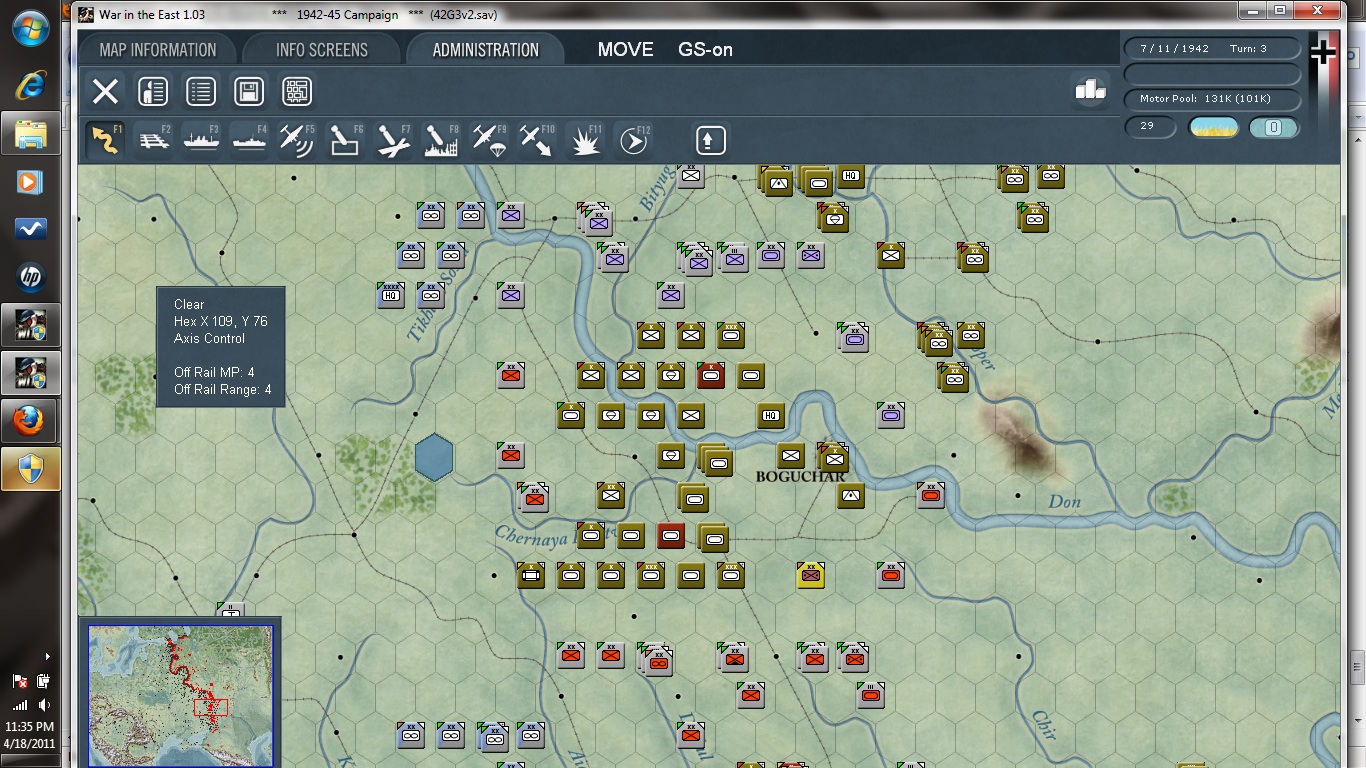Click the HP icon on taskbar
Screen dimensions: 1366x768
click(31, 277)
